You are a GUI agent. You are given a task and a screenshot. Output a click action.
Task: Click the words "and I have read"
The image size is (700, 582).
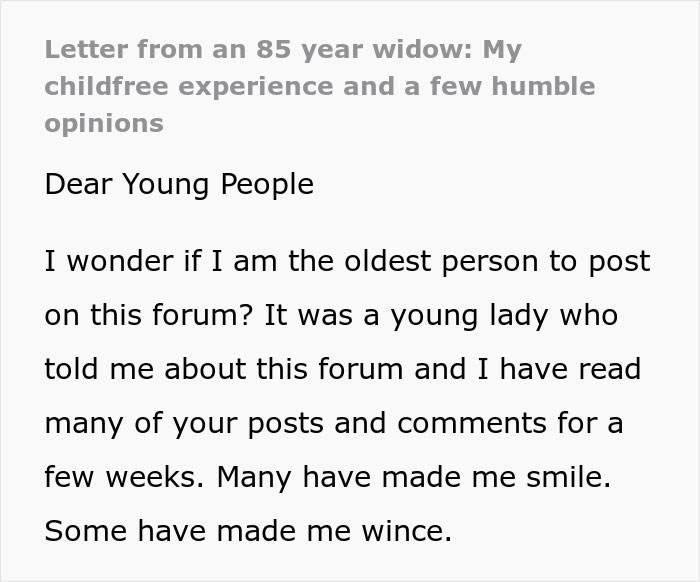click(x=527, y=369)
